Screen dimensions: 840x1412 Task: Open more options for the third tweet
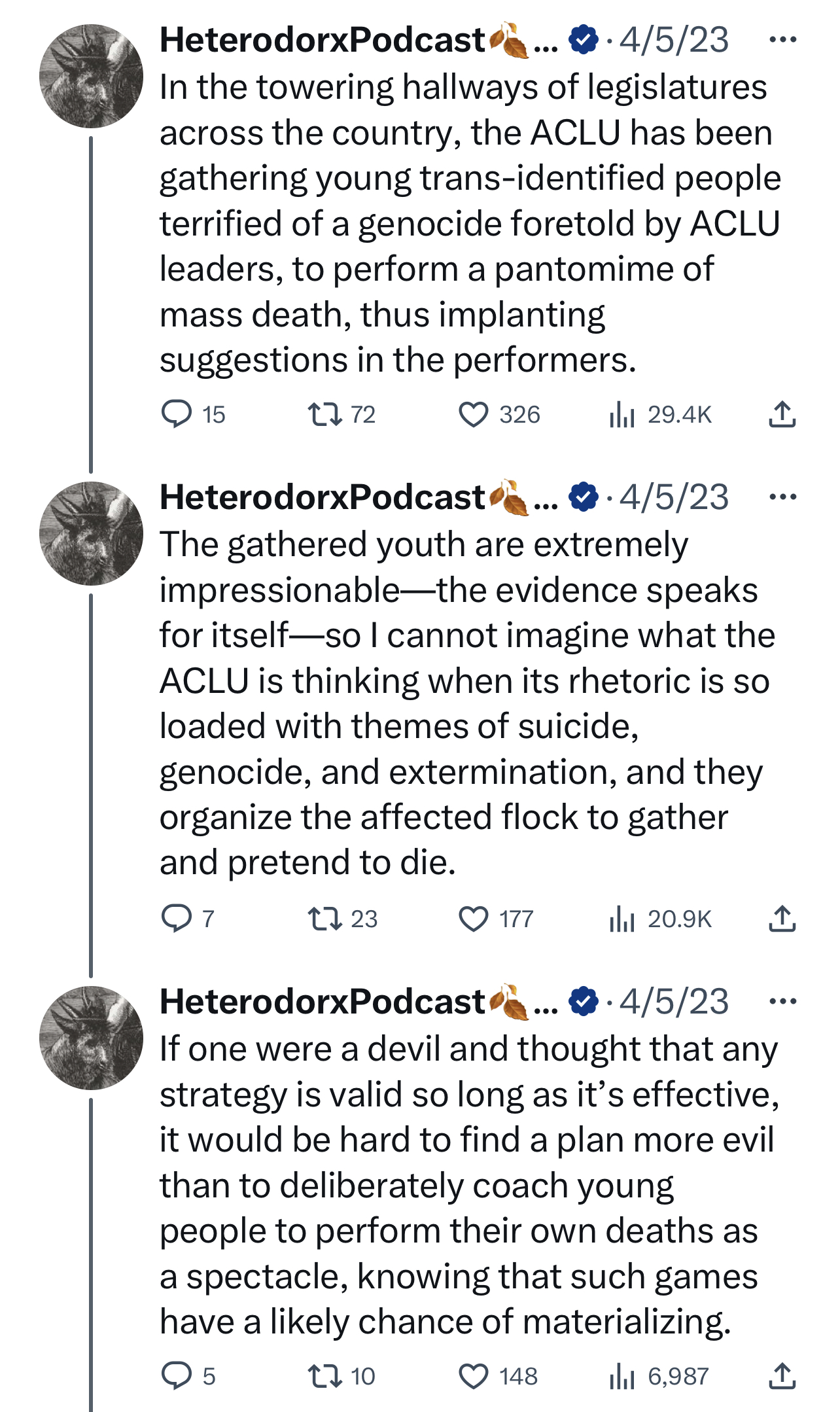782,1002
